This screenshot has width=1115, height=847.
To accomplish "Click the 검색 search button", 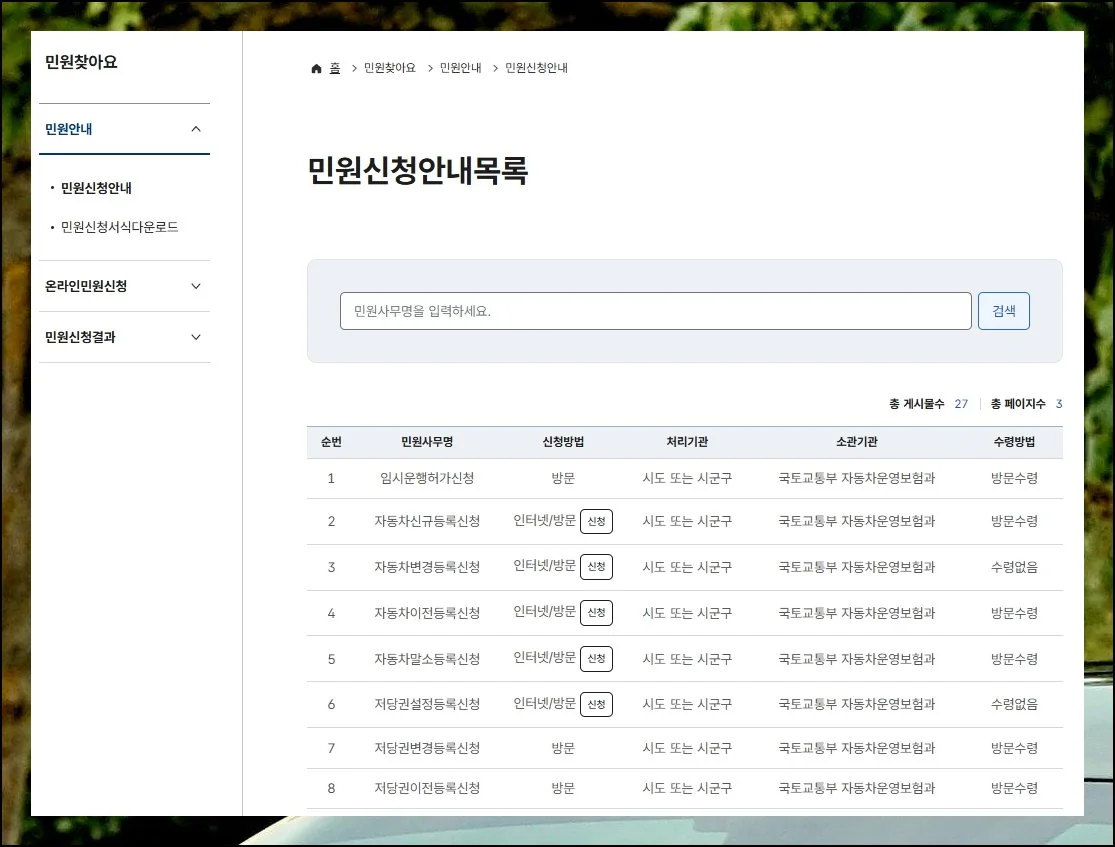I will (x=1003, y=310).
